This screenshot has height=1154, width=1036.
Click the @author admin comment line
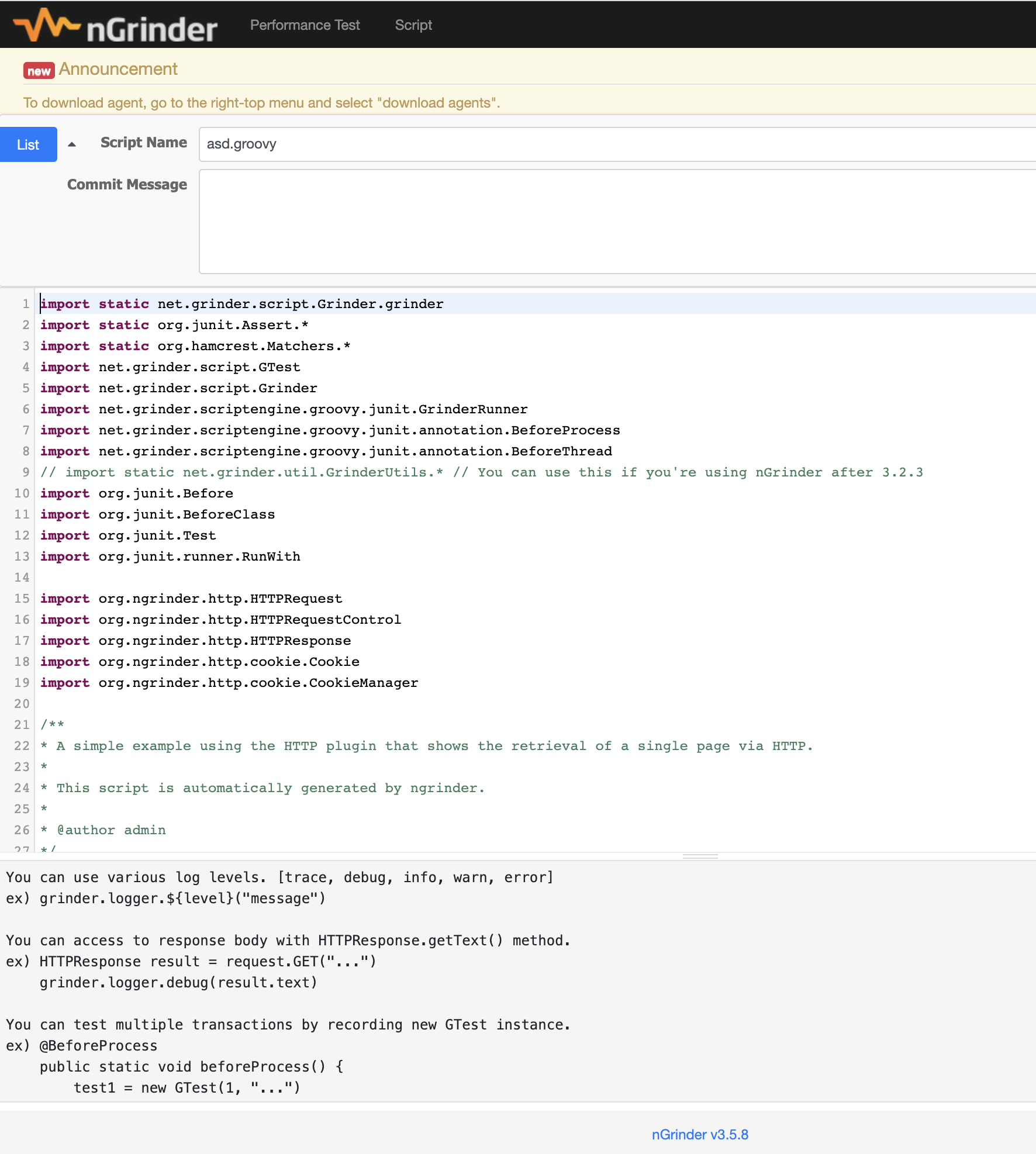pyautogui.click(x=103, y=830)
